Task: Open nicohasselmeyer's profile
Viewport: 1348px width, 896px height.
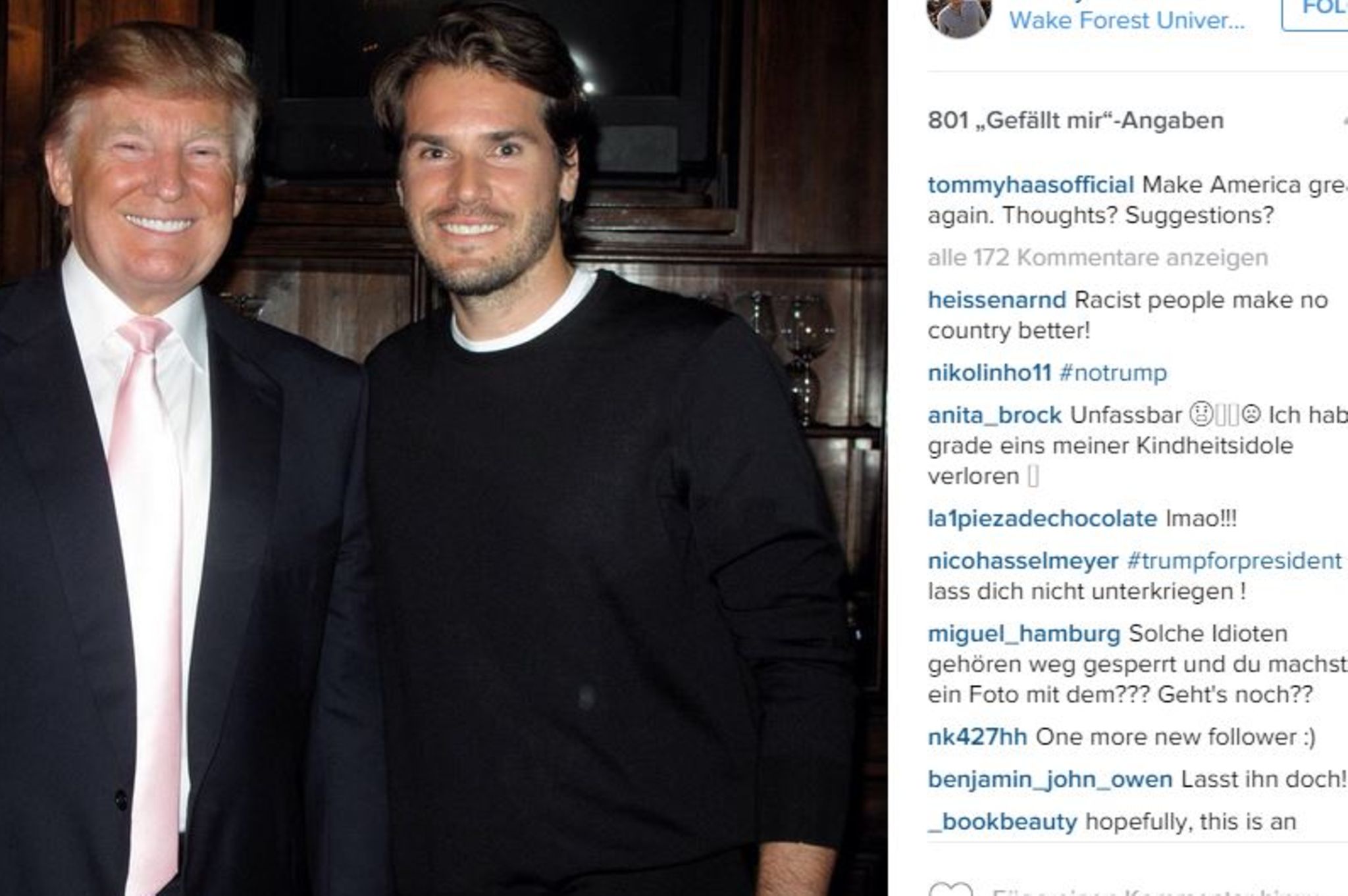Action: click(x=1023, y=561)
